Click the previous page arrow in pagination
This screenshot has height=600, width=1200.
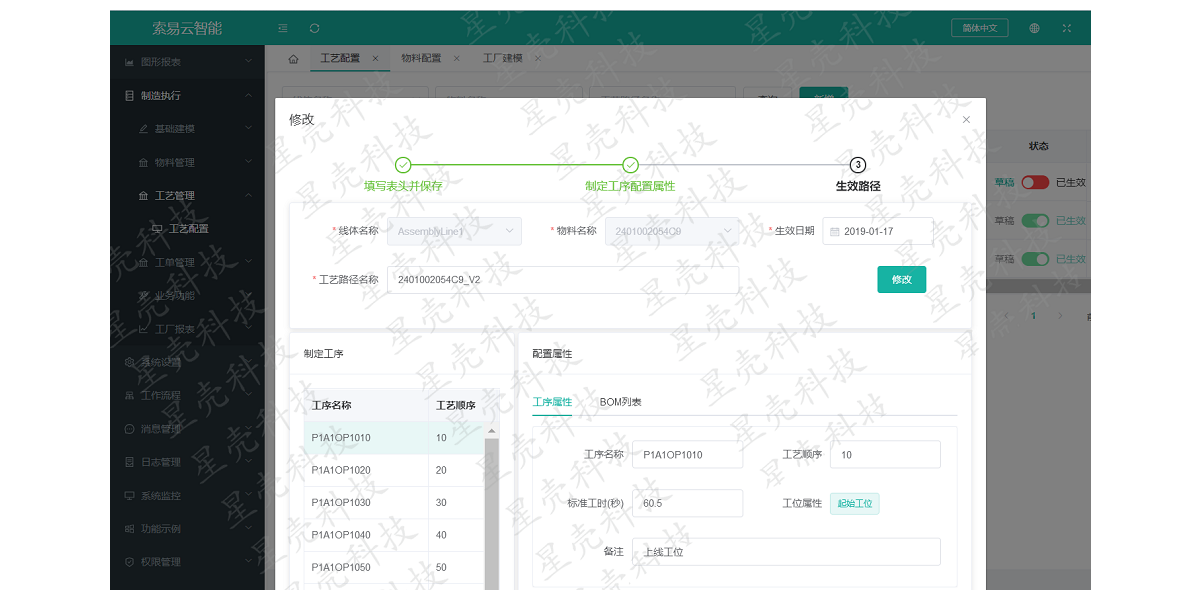1007,316
